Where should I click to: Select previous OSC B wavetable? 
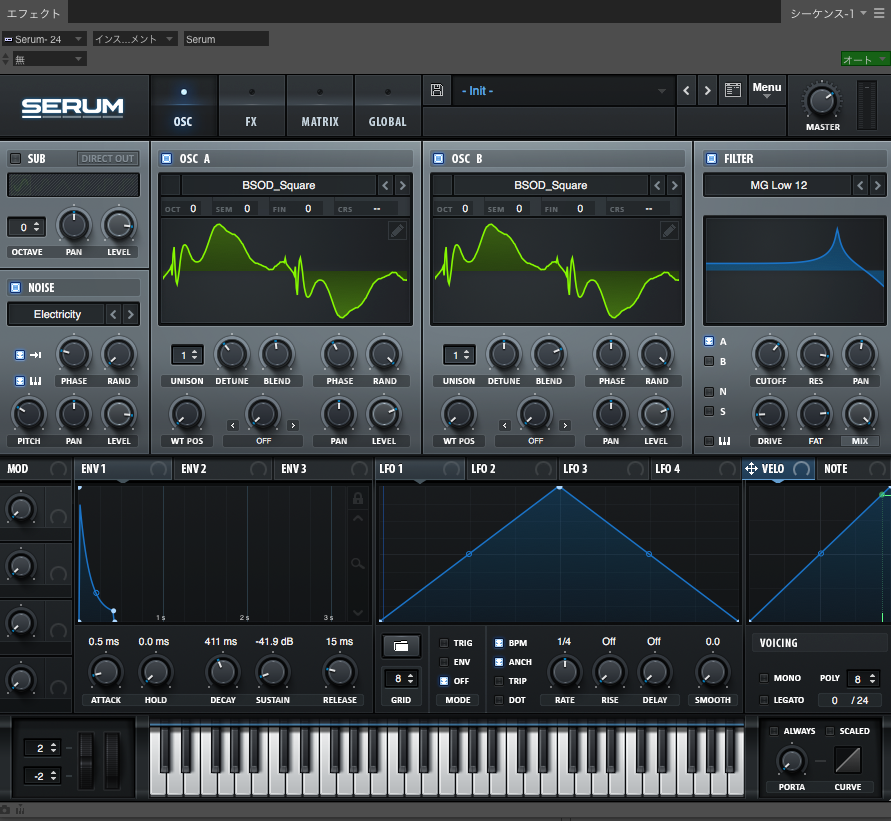[657, 185]
